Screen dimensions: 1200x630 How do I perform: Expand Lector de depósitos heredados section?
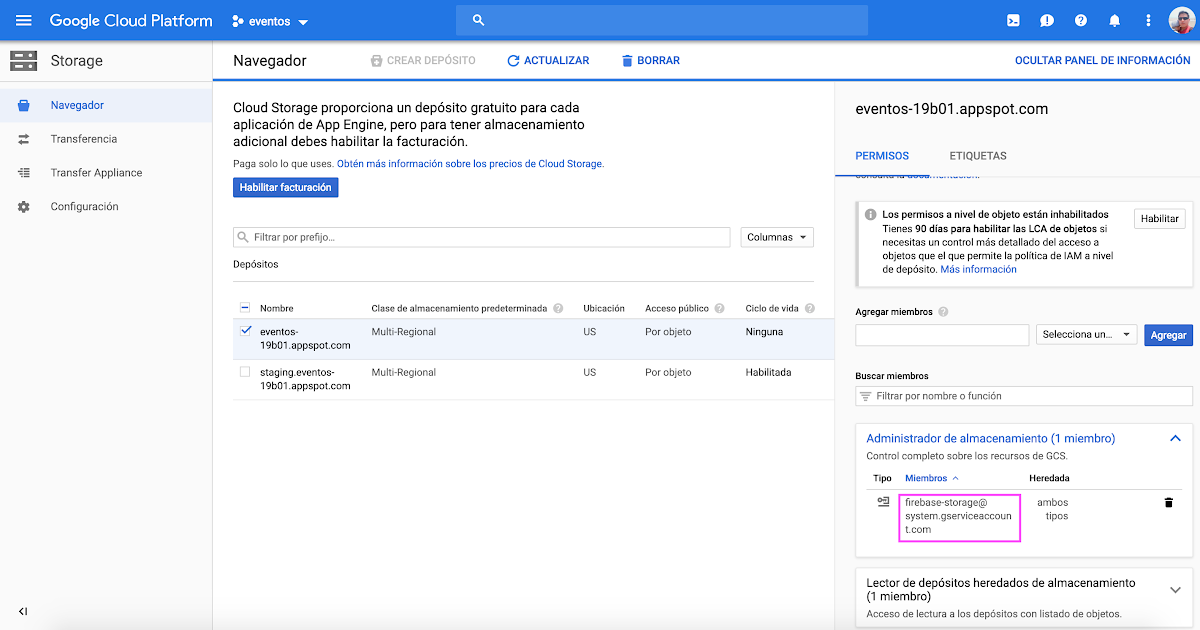click(1176, 590)
